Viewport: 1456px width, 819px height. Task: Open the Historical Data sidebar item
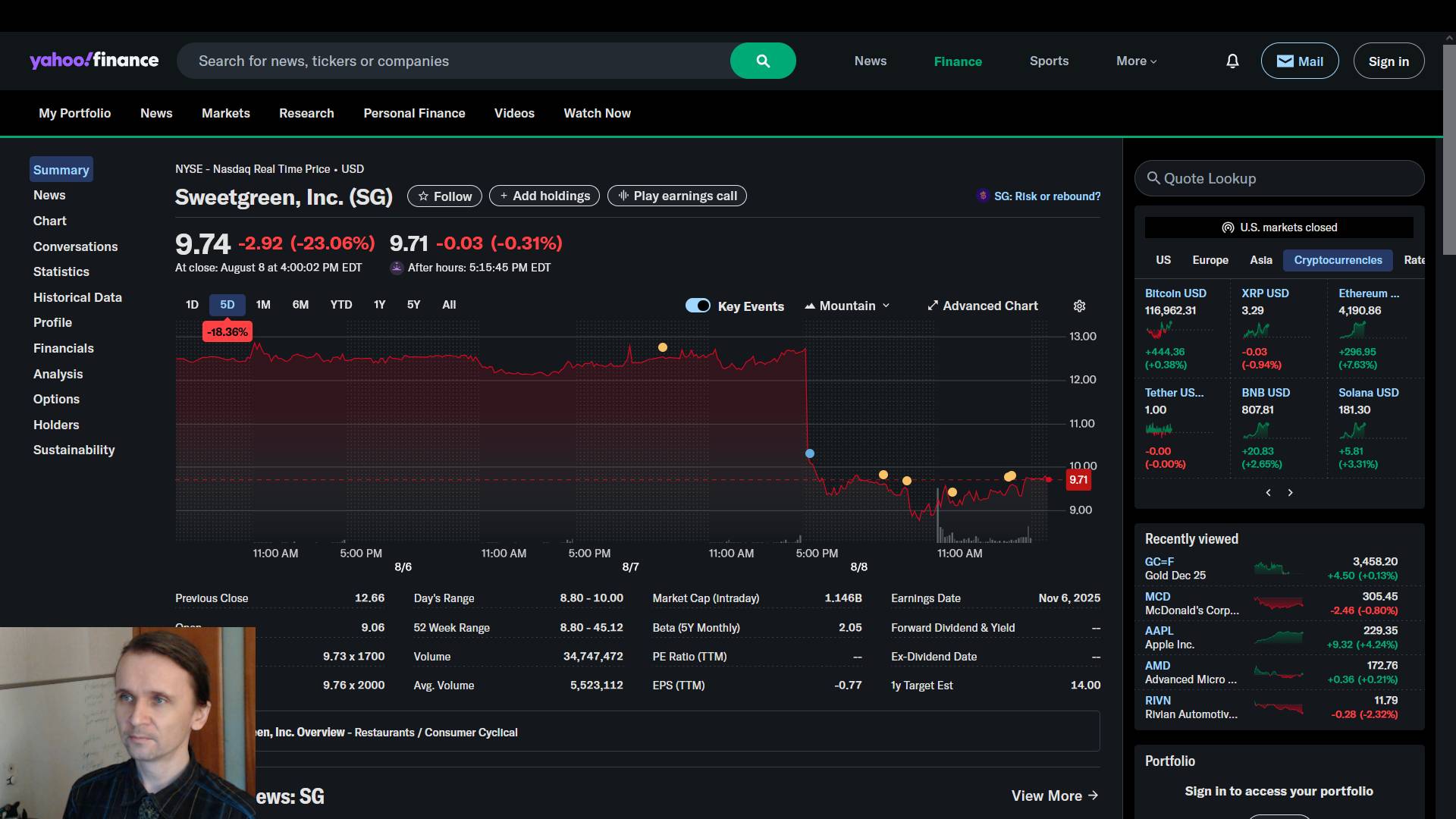click(x=77, y=297)
